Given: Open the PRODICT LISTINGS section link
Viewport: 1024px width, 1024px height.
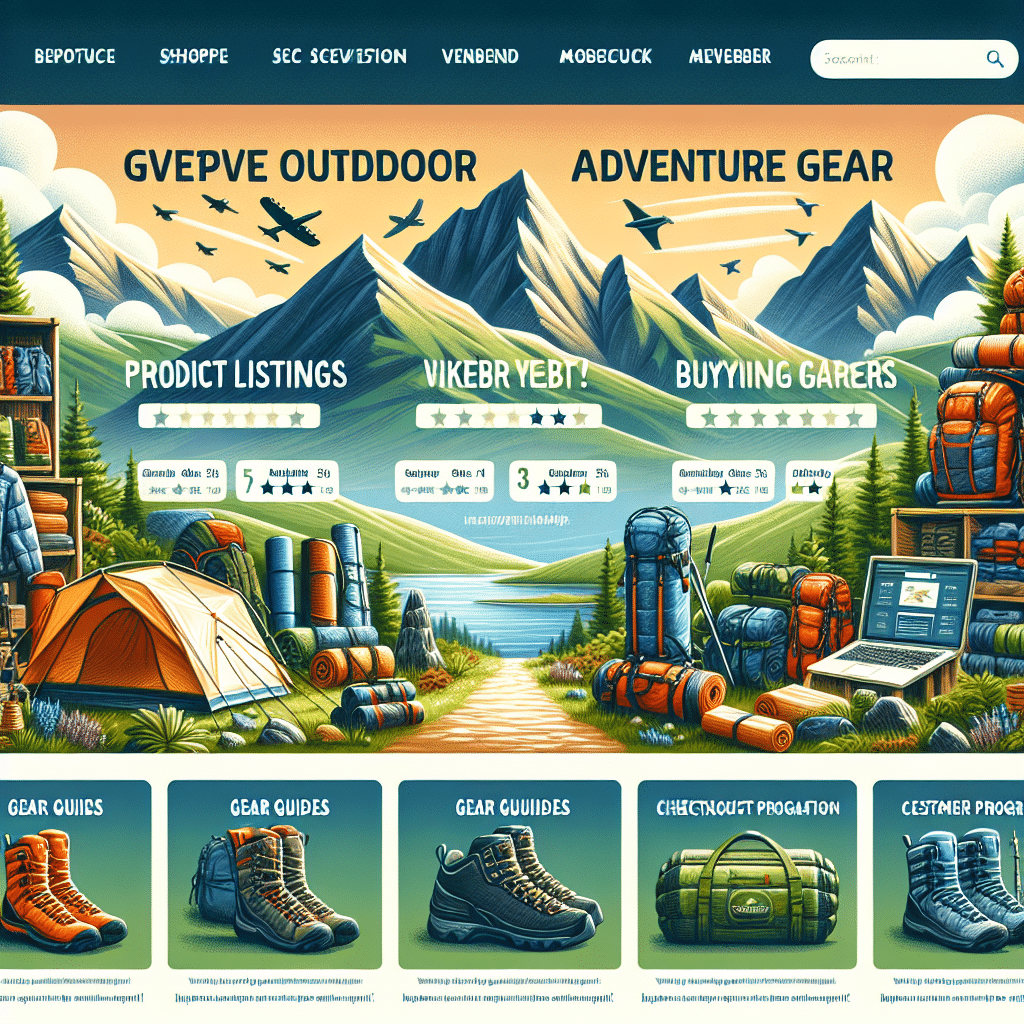Looking at the screenshot, I should 235,374.
